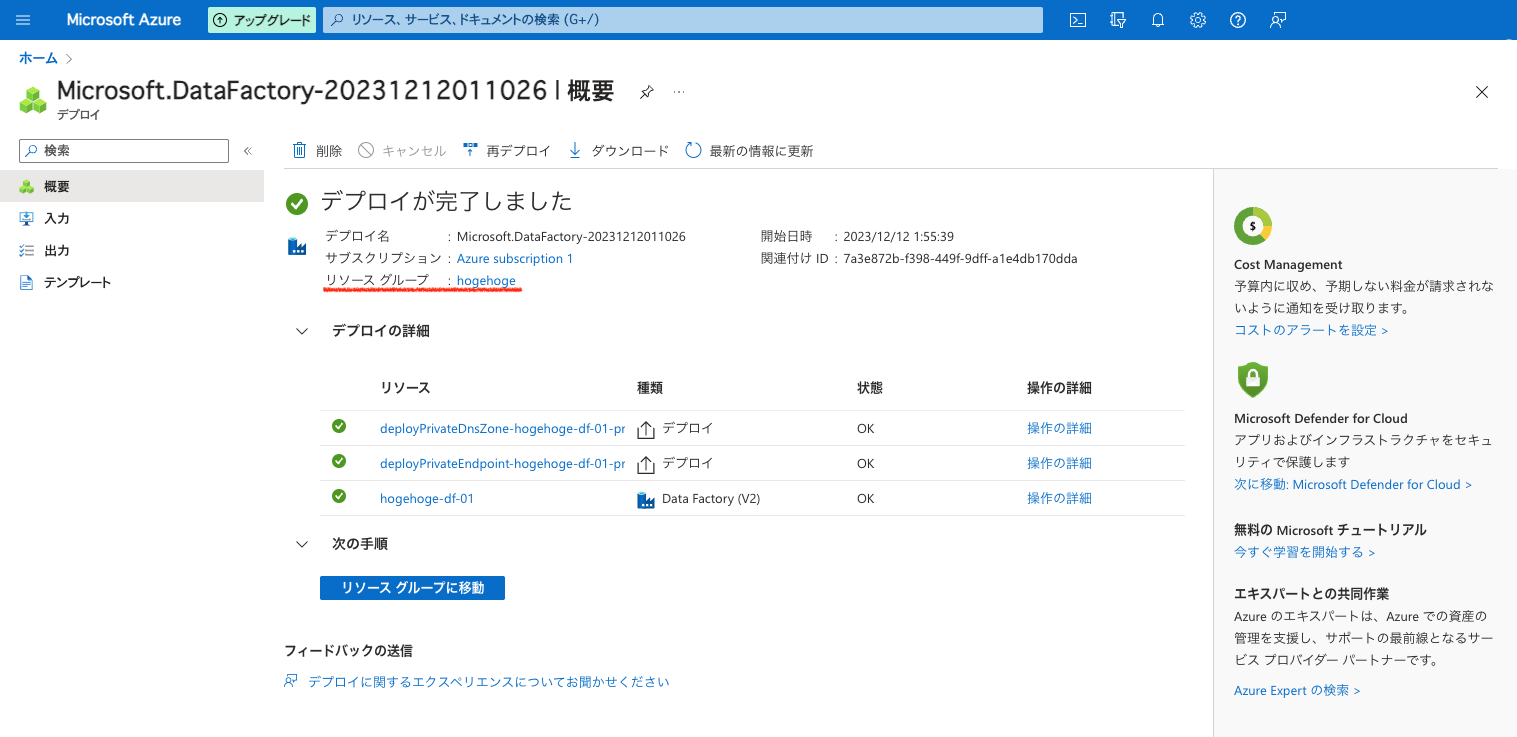Click the green deployment complete checkmark

pos(297,204)
